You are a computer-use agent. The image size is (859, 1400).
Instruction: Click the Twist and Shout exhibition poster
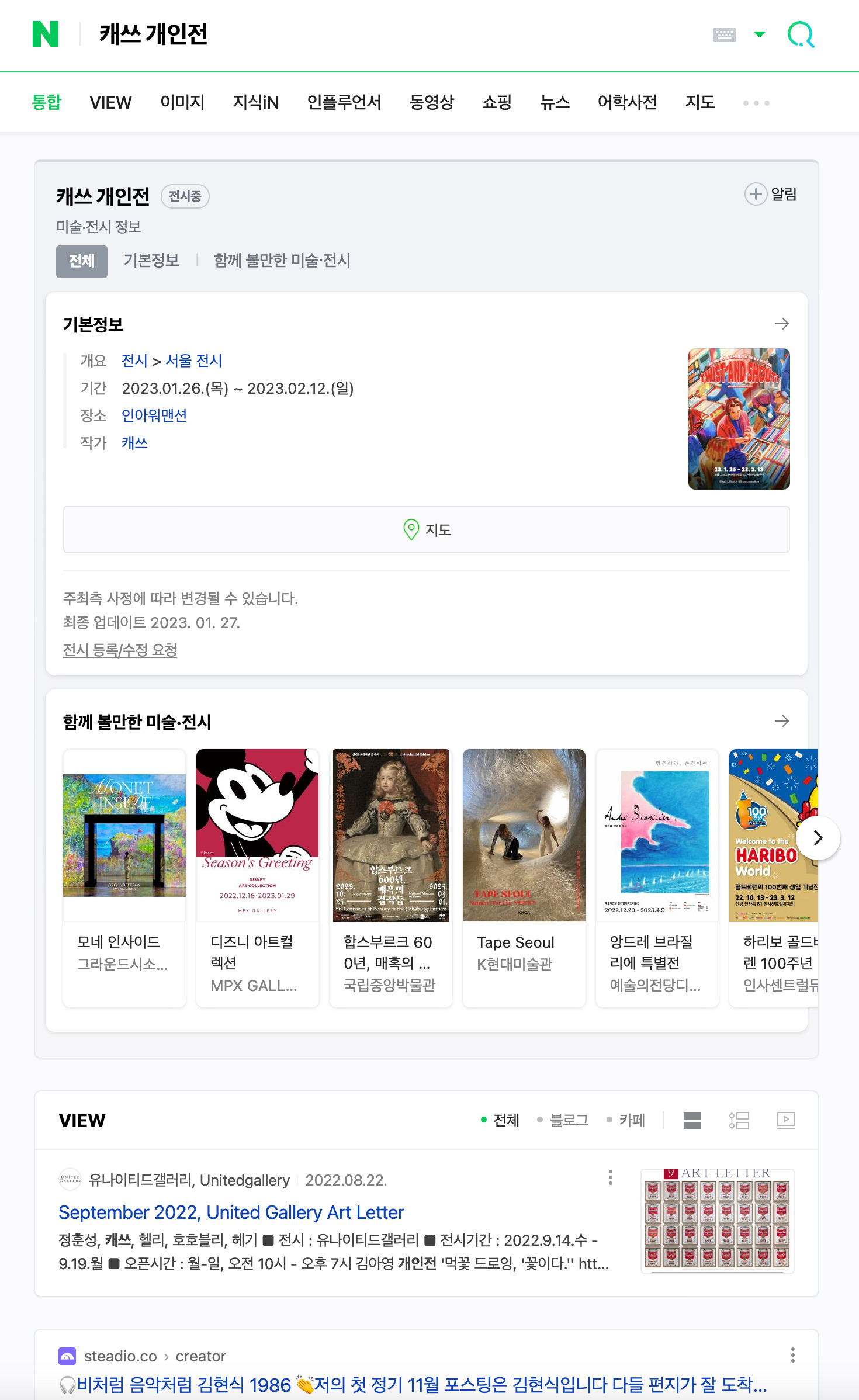(x=739, y=419)
